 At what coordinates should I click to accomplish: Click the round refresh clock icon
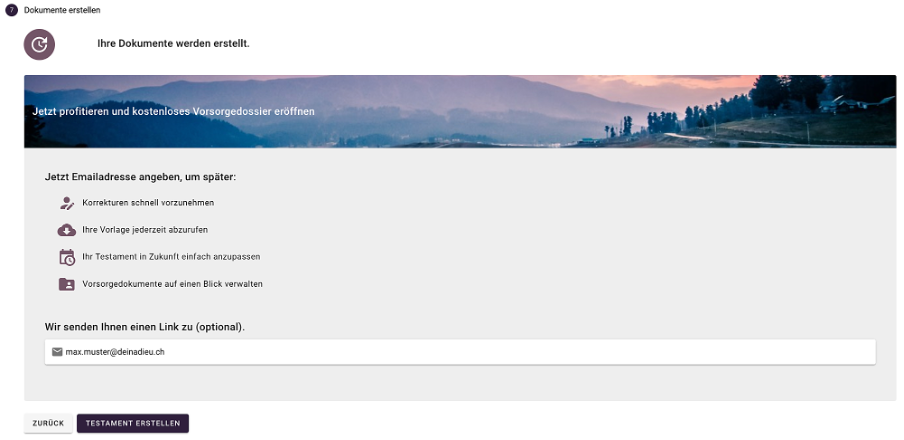(39, 44)
